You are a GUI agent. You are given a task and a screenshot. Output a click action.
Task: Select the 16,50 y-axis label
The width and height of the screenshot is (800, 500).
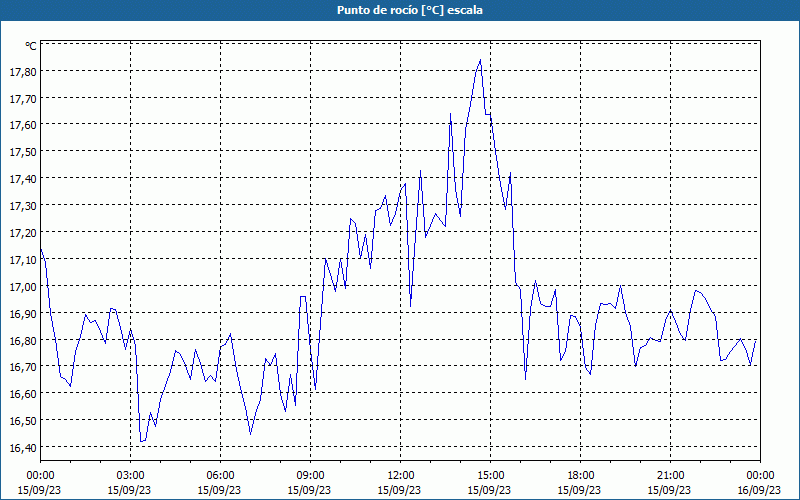click(x=23, y=421)
